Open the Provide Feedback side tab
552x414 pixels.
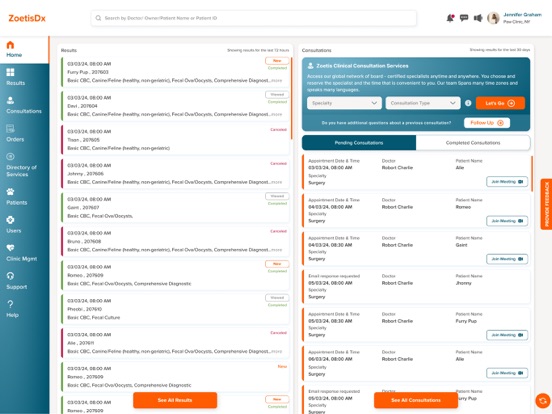point(546,204)
